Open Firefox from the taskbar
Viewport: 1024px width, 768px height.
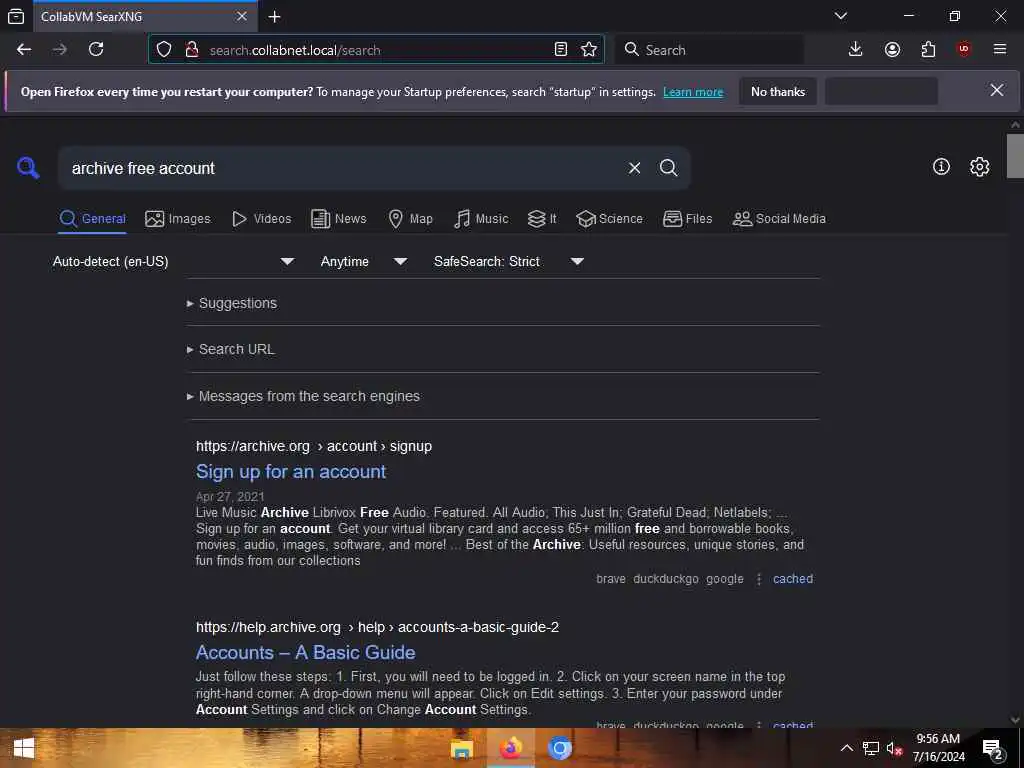click(511, 748)
